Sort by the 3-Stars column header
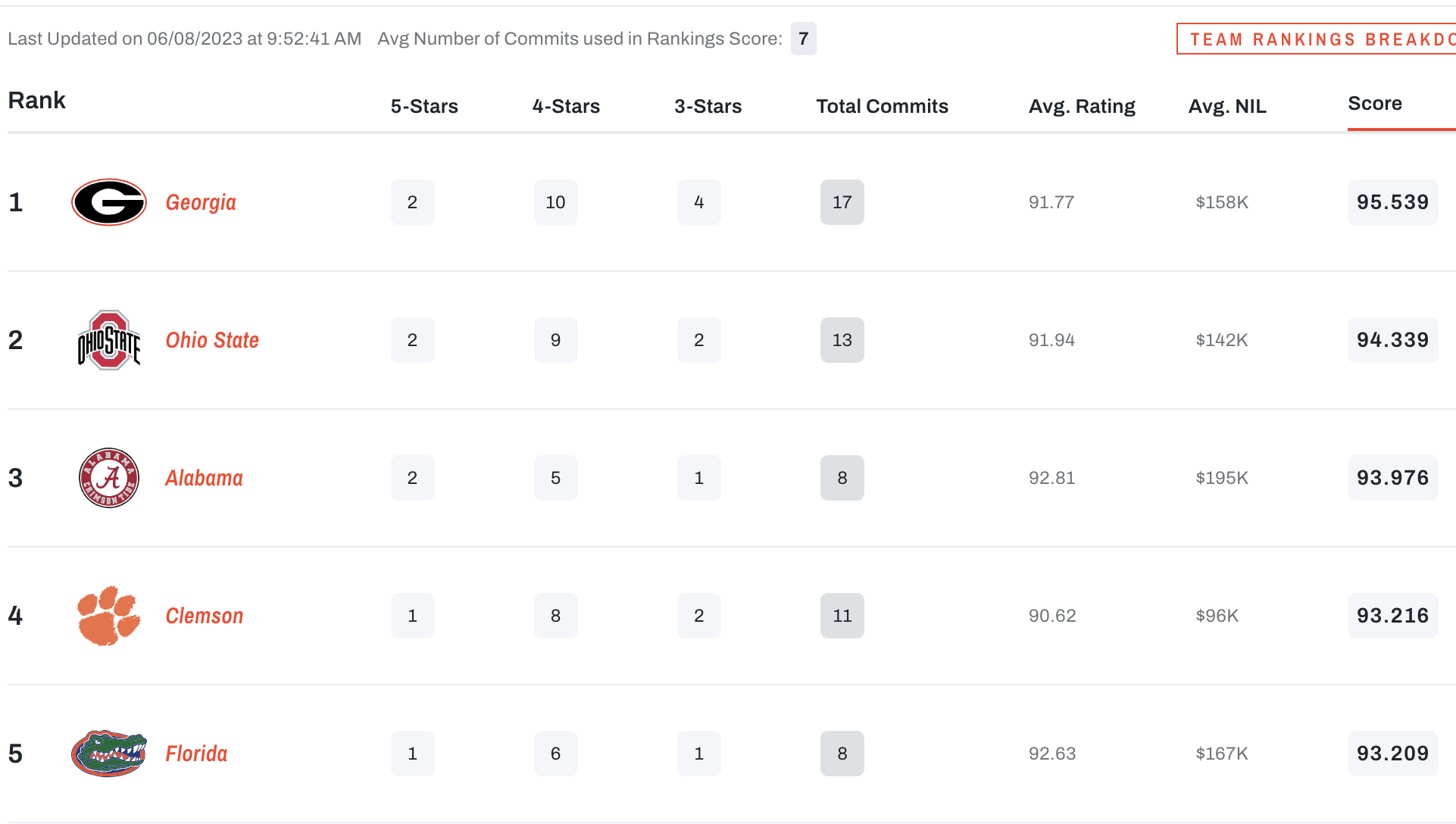Viewport: 1456px width, 824px height. point(708,106)
